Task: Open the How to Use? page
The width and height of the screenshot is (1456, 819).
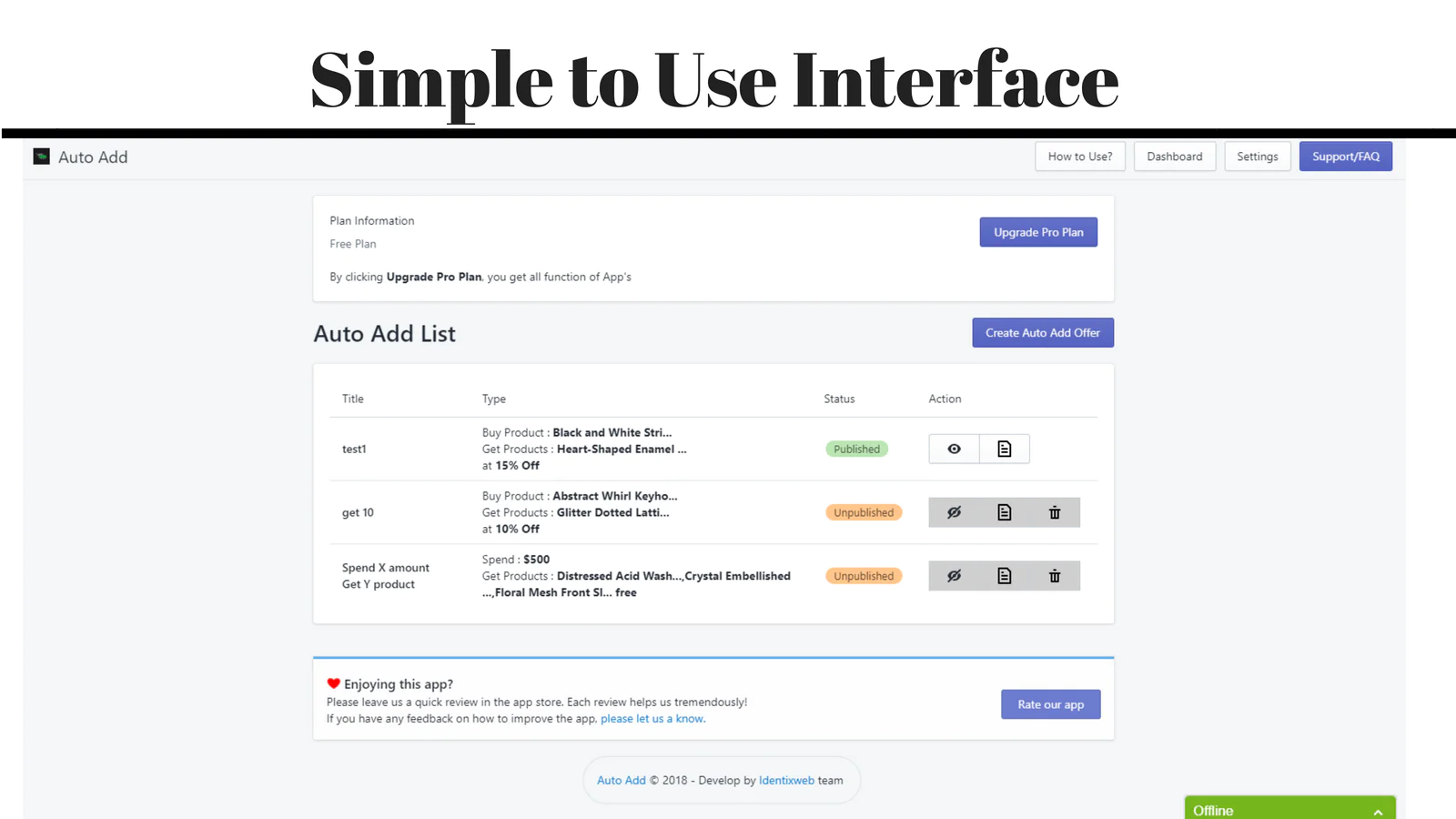Action: pos(1080,157)
